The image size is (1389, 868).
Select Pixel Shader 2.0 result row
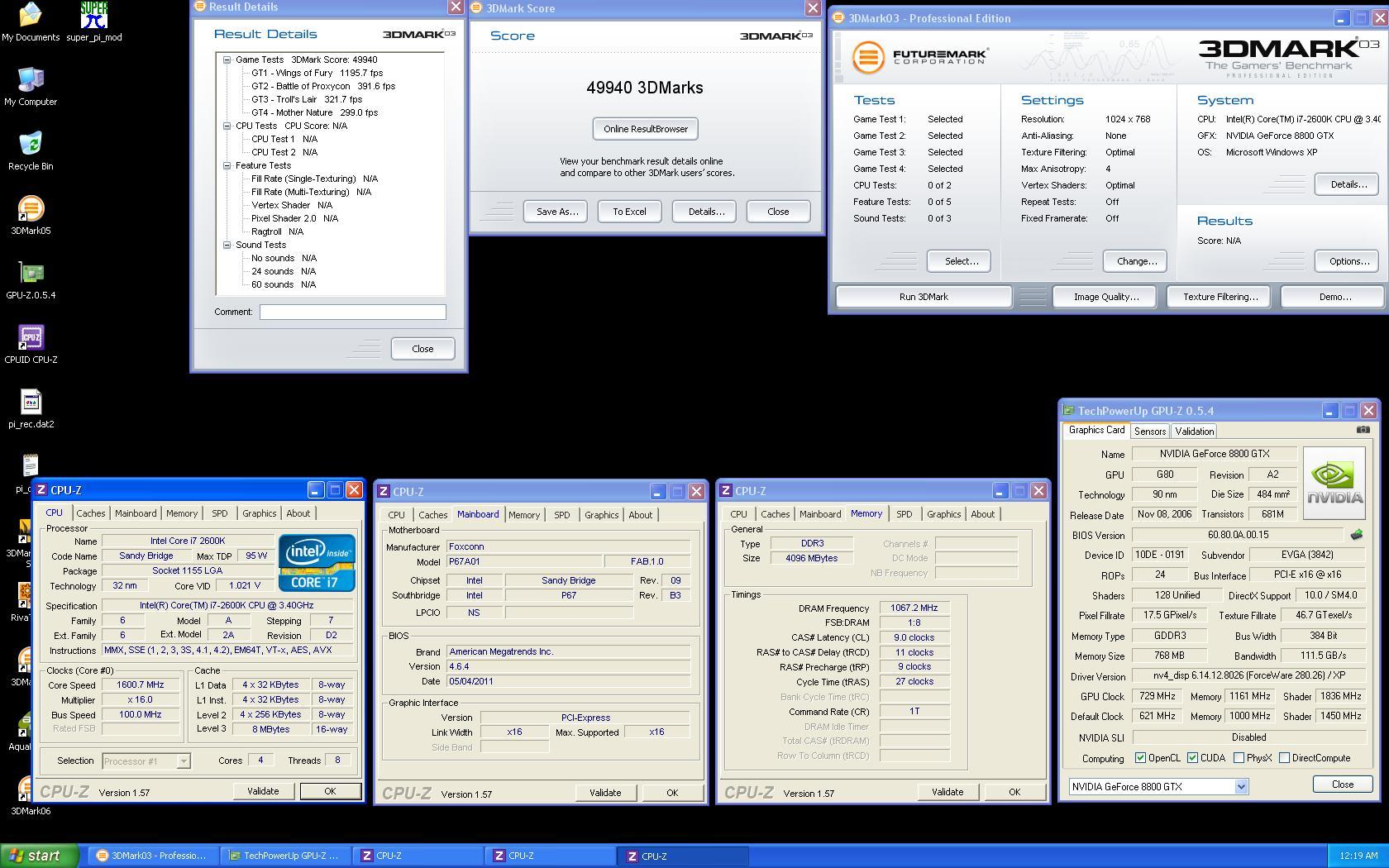pyautogui.click(x=294, y=218)
